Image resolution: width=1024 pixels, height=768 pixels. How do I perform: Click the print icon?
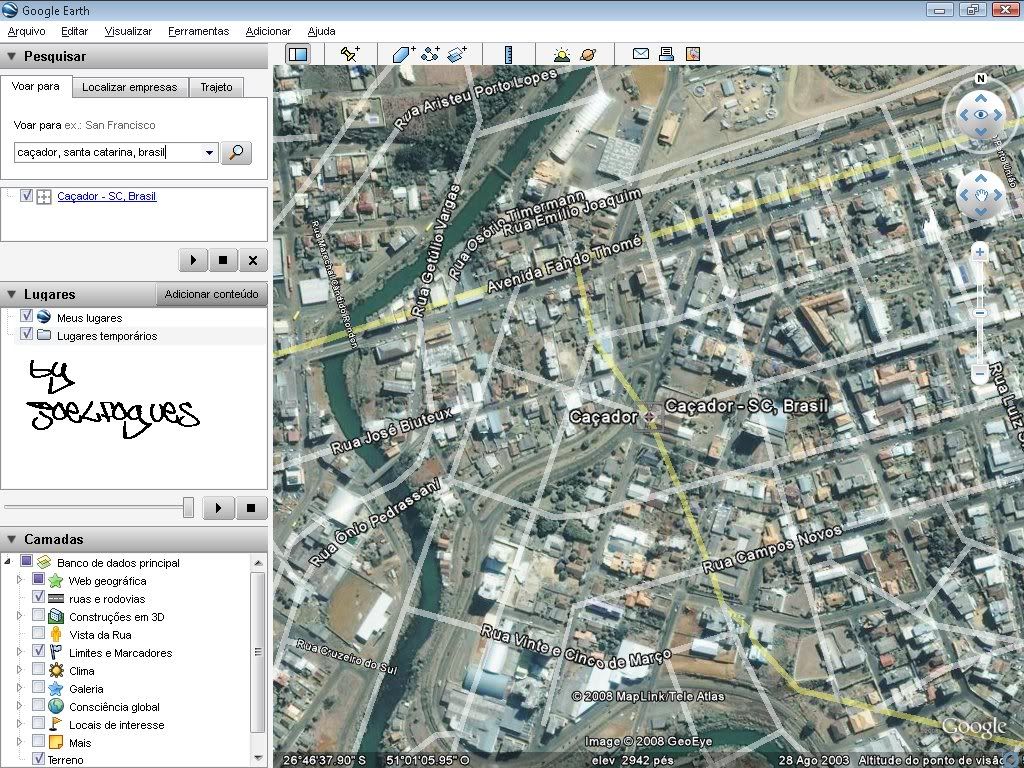(x=666, y=54)
